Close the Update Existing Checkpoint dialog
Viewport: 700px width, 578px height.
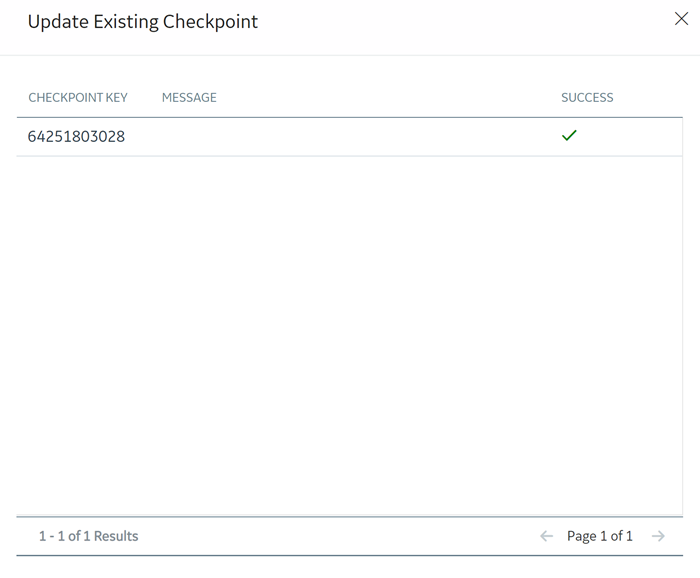(x=681, y=19)
